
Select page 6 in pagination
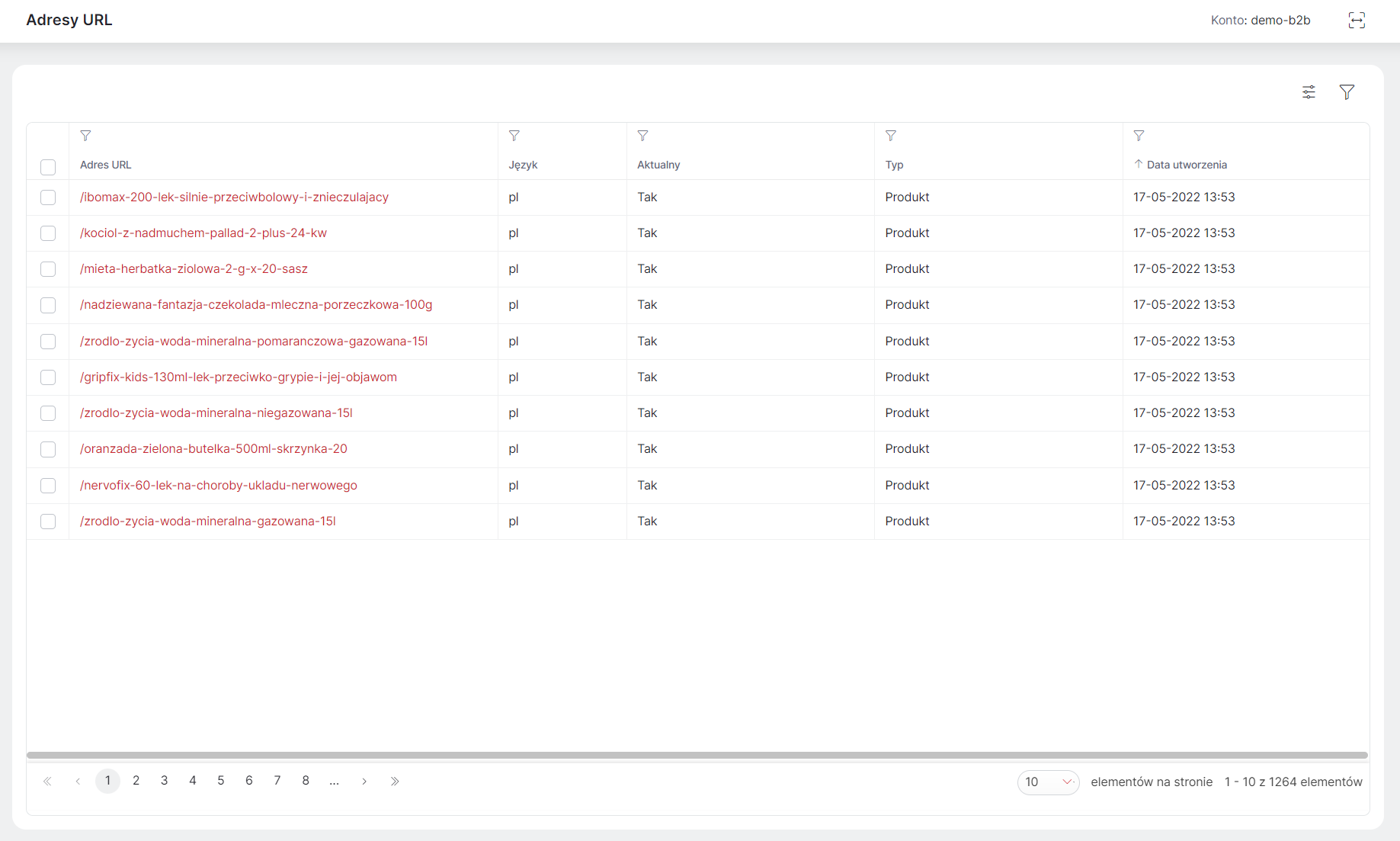tap(249, 781)
